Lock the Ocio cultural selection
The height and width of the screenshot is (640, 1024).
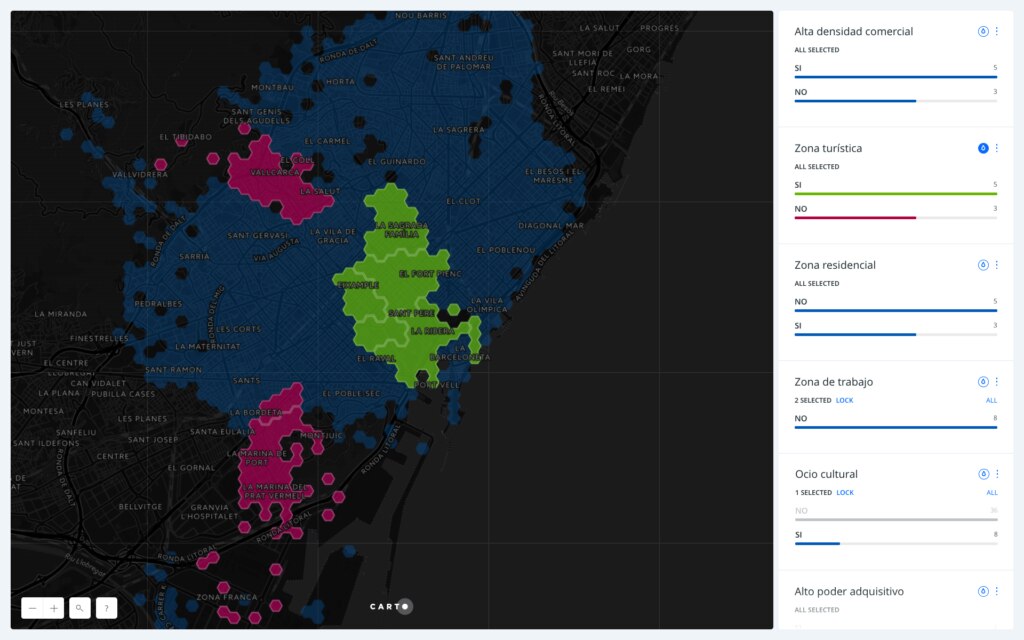845,492
